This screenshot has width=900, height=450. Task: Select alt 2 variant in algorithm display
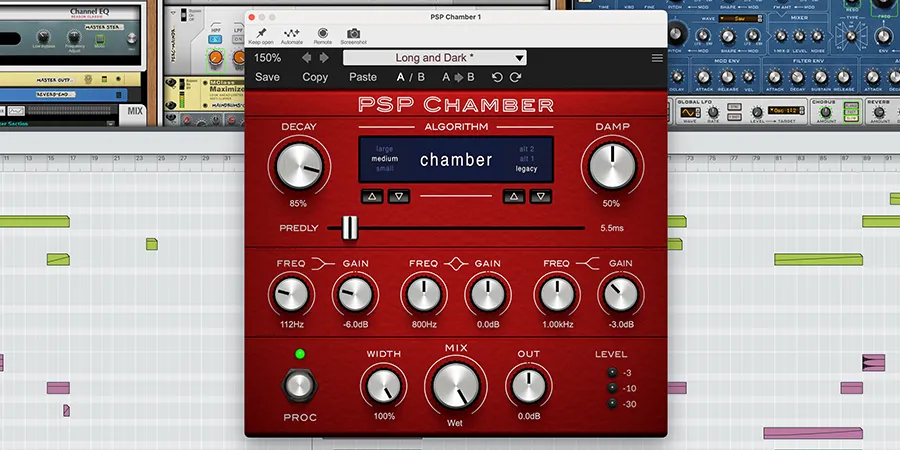526,149
